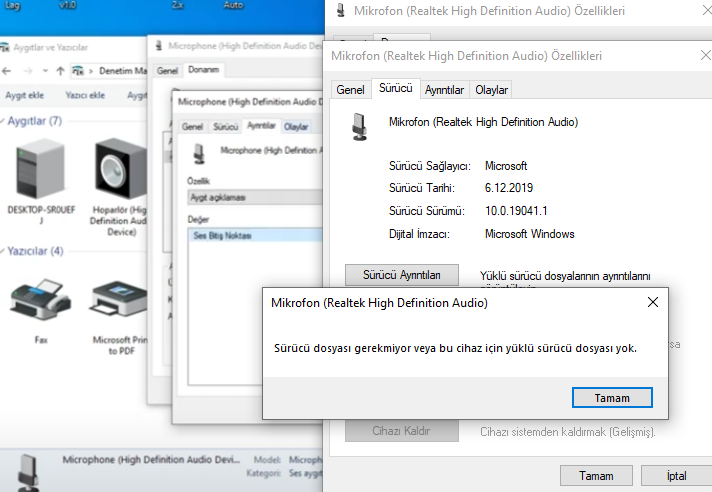Click the Sürücü Sağlayıcı value Microsoft

click(506, 166)
